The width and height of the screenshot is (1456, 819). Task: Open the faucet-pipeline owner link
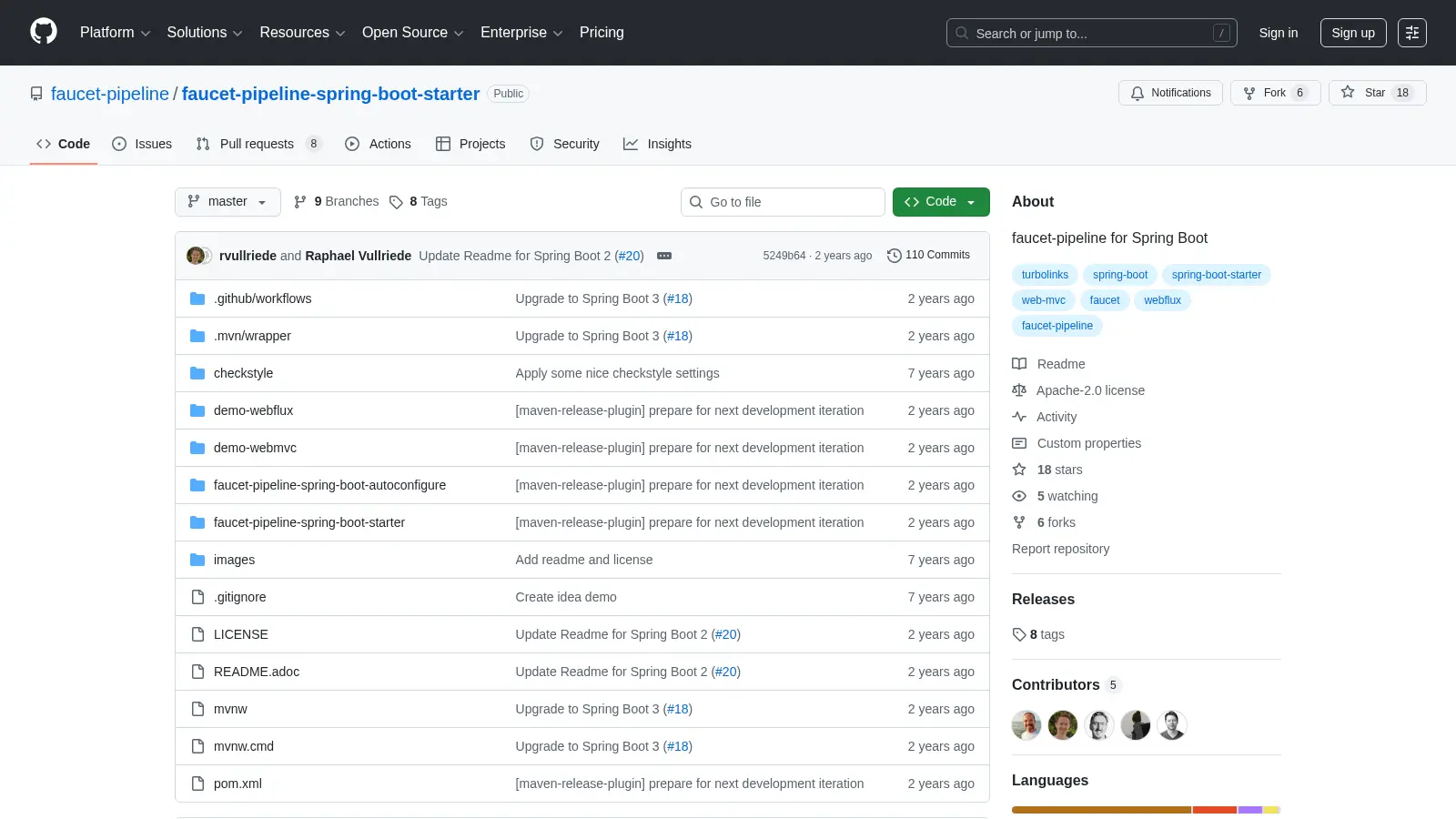(x=110, y=94)
